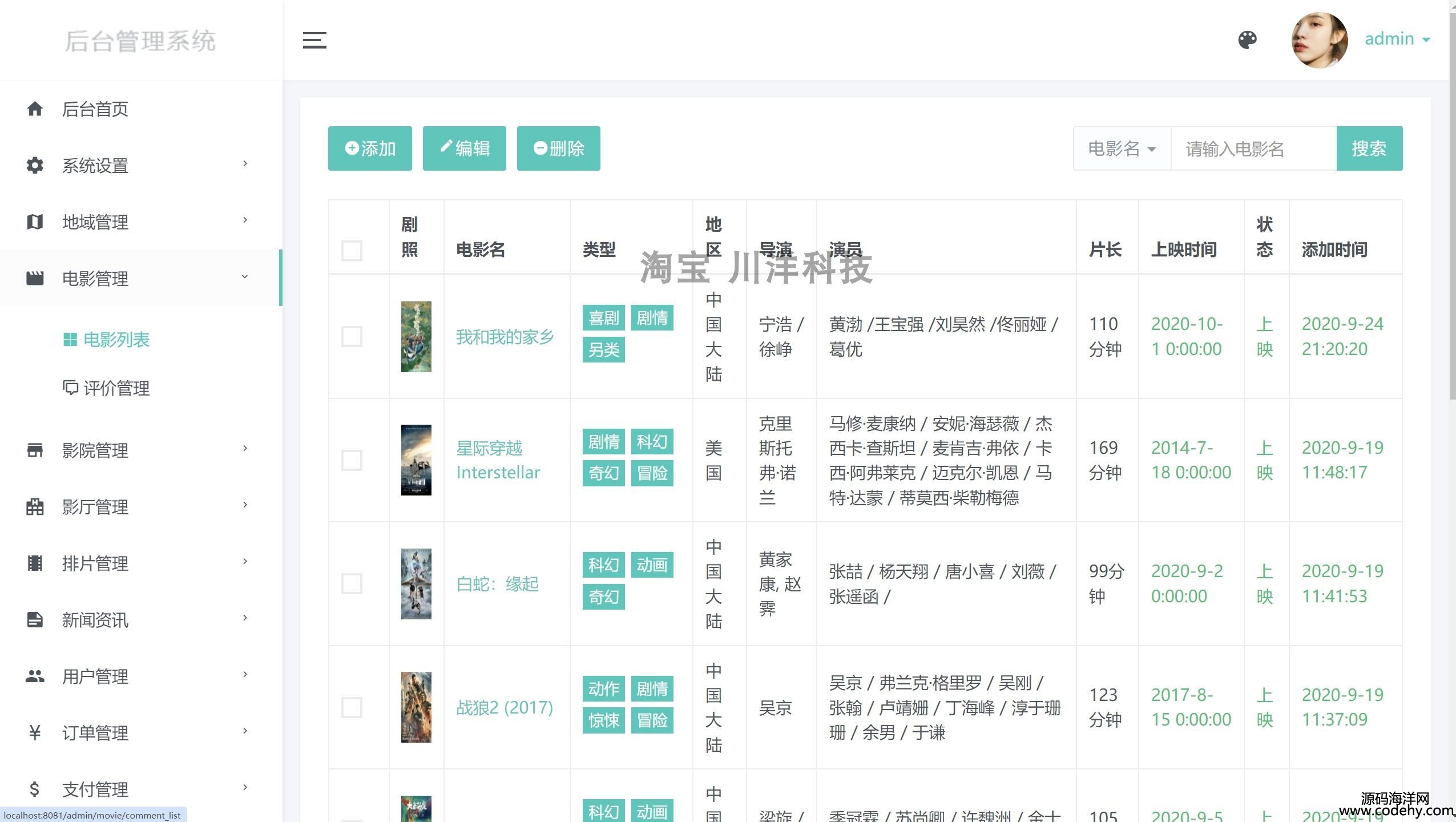
Task: Click the gear icon for 系统设置
Action: pos(35,165)
